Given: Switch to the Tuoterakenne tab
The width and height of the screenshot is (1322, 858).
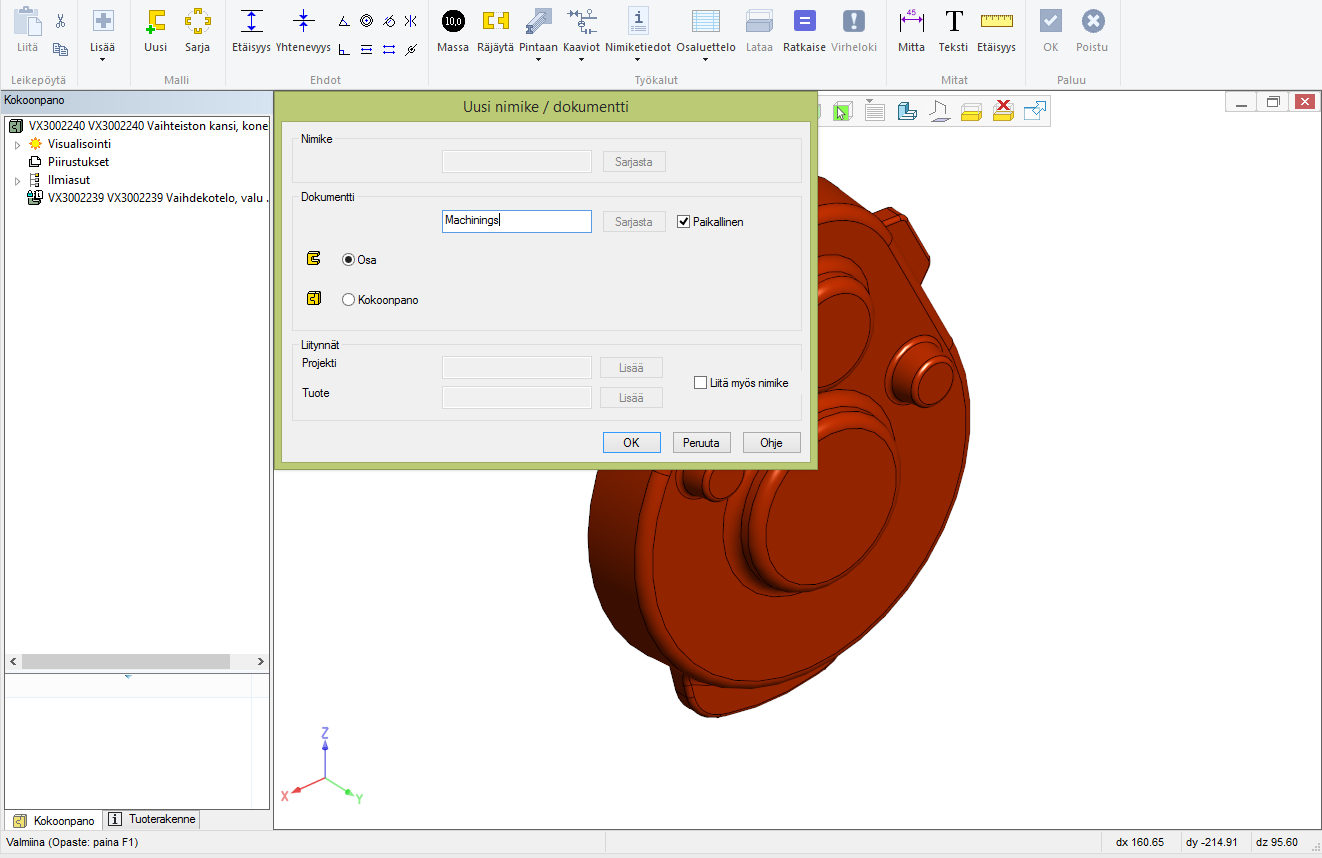Looking at the screenshot, I should point(153,820).
